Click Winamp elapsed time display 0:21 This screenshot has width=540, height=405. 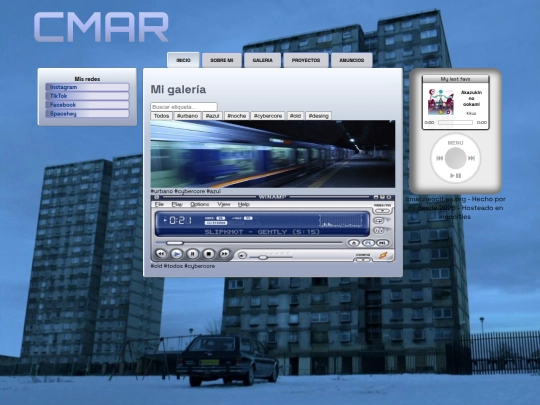[180, 220]
